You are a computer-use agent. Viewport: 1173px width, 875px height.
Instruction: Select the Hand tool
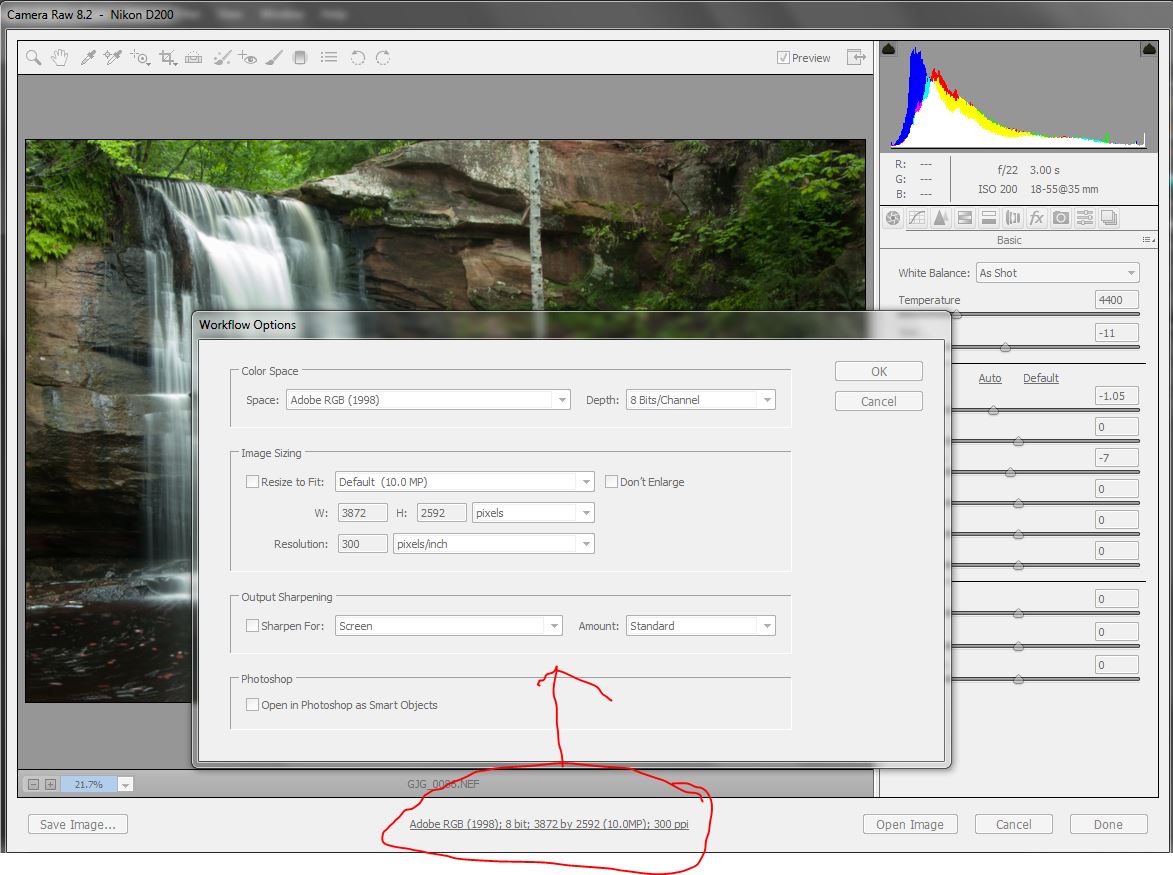pyautogui.click(x=60, y=58)
